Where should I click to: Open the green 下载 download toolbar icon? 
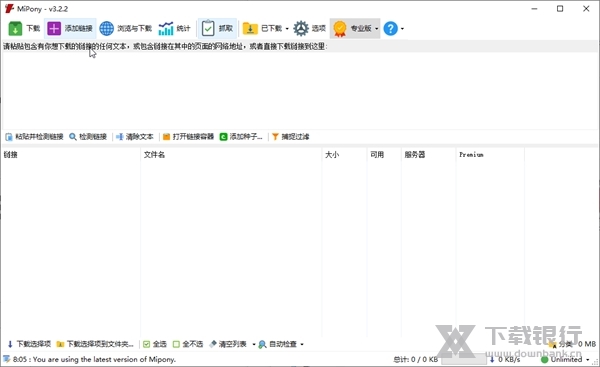coord(15,28)
